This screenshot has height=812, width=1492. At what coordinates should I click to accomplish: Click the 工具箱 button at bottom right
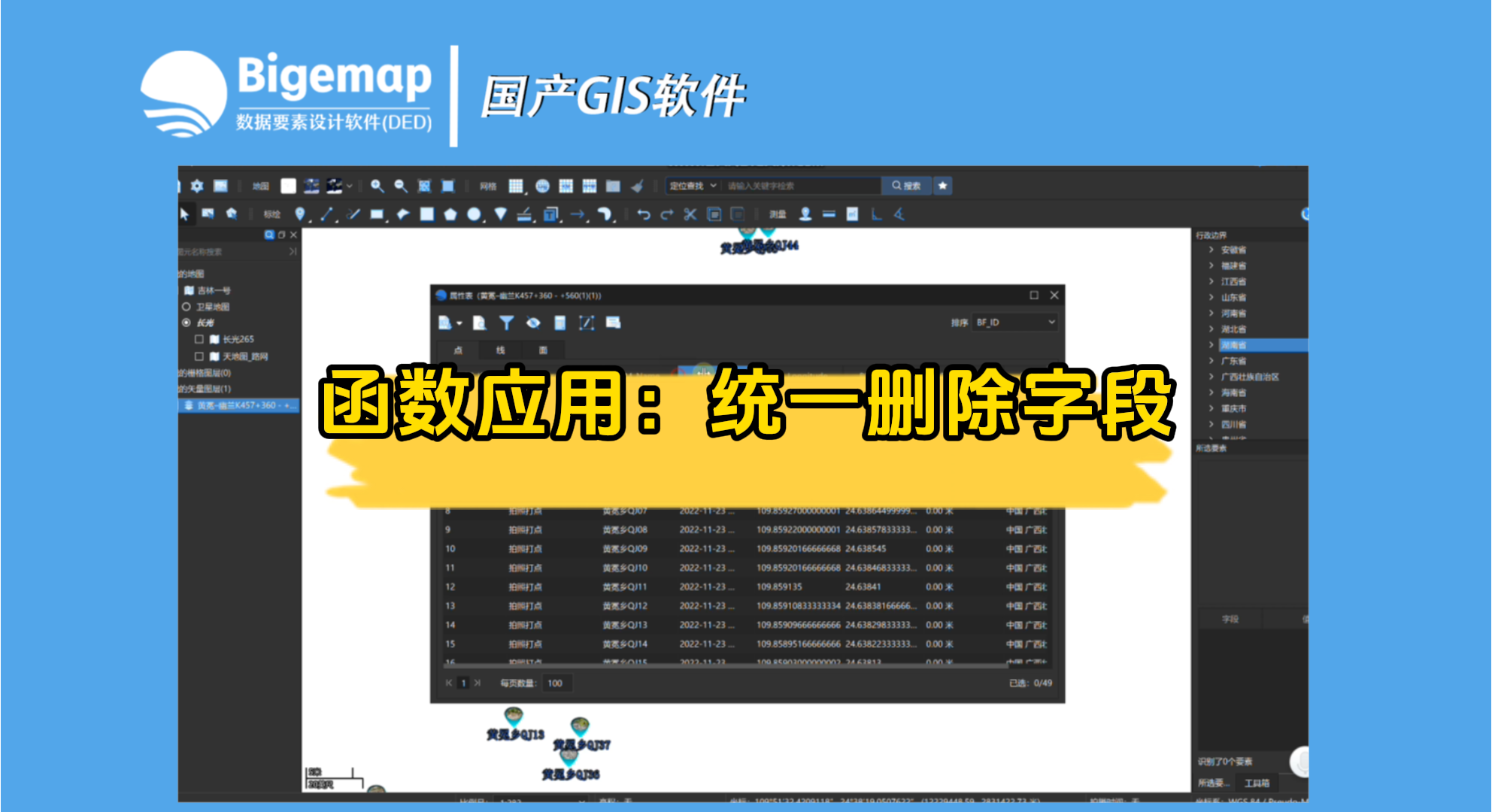(x=1258, y=782)
